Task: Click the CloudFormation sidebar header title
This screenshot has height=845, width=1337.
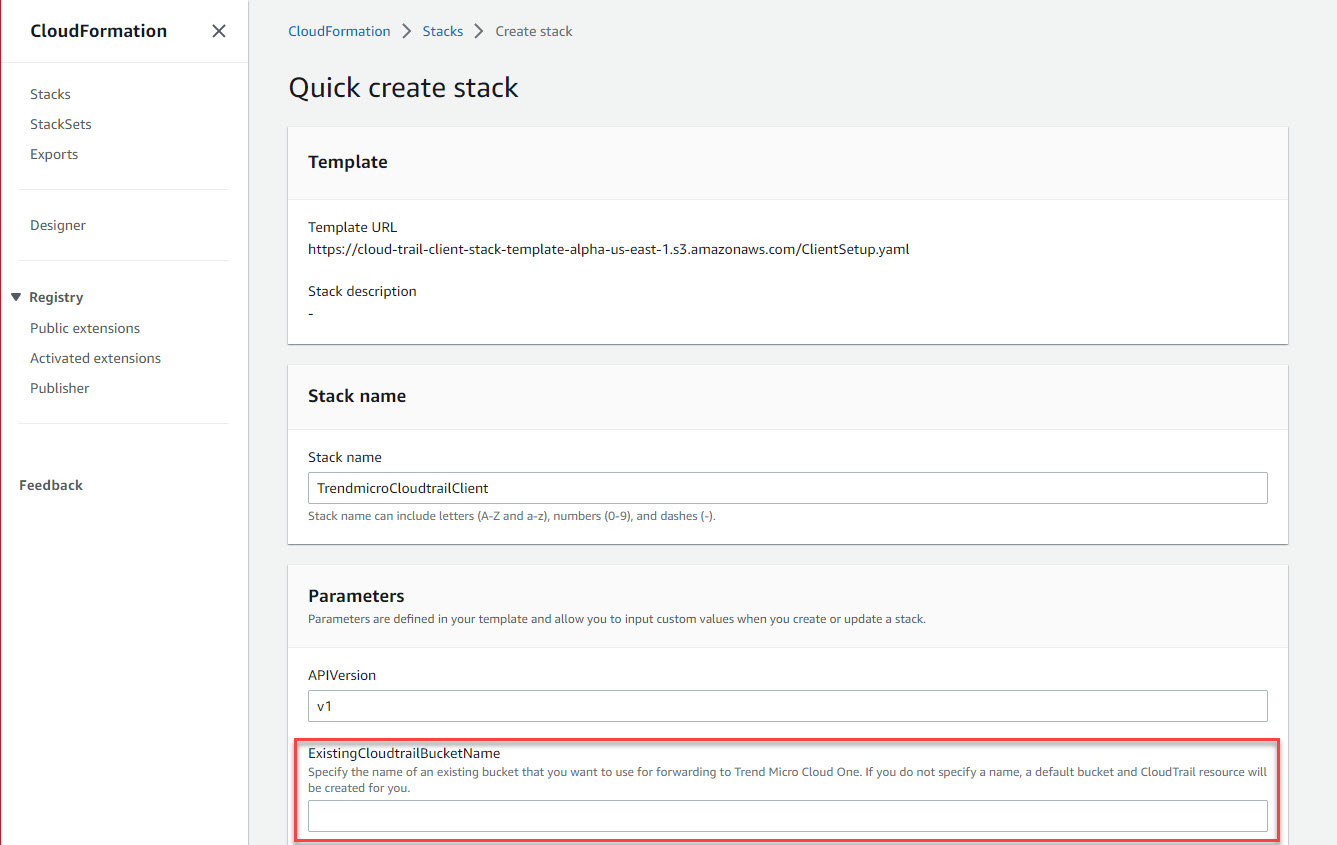Action: pyautogui.click(x=99, y=31)
